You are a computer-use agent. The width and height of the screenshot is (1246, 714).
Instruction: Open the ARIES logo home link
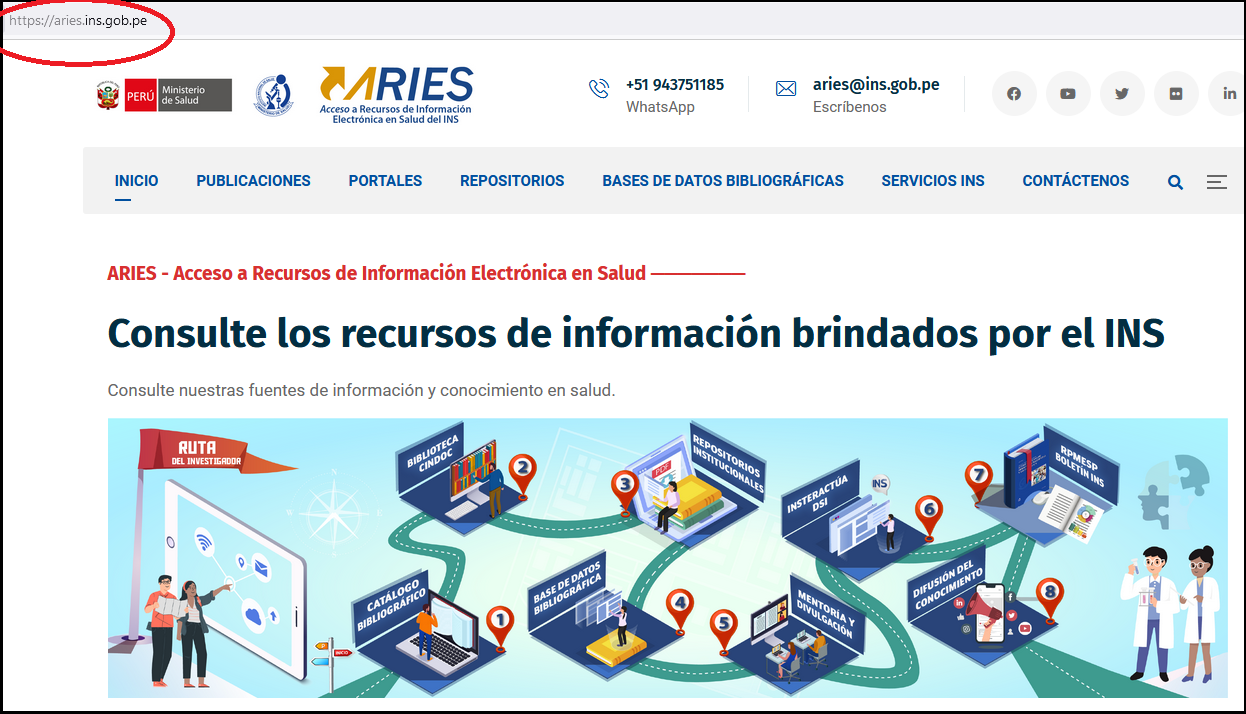(396, 95)
